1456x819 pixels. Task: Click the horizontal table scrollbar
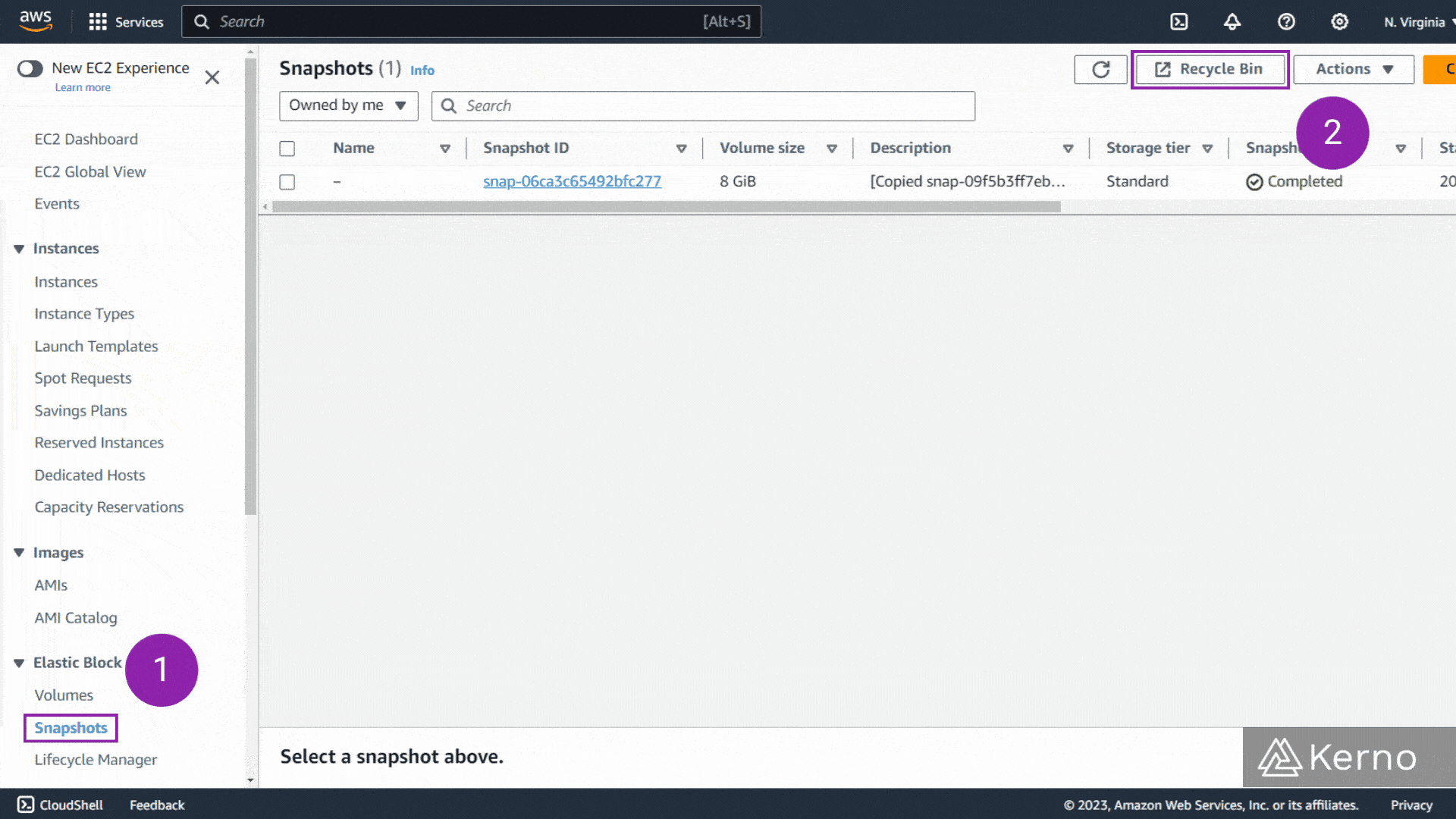(x=666, y=207)
